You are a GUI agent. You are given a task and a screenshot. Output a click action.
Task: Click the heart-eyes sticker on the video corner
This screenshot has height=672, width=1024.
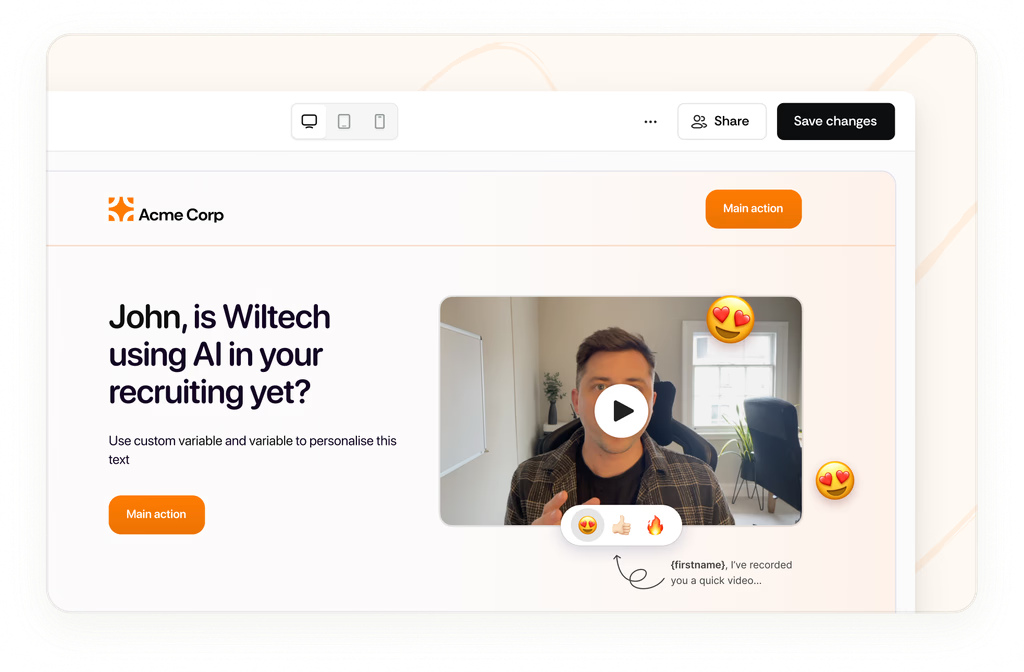(x=730, y=320)
